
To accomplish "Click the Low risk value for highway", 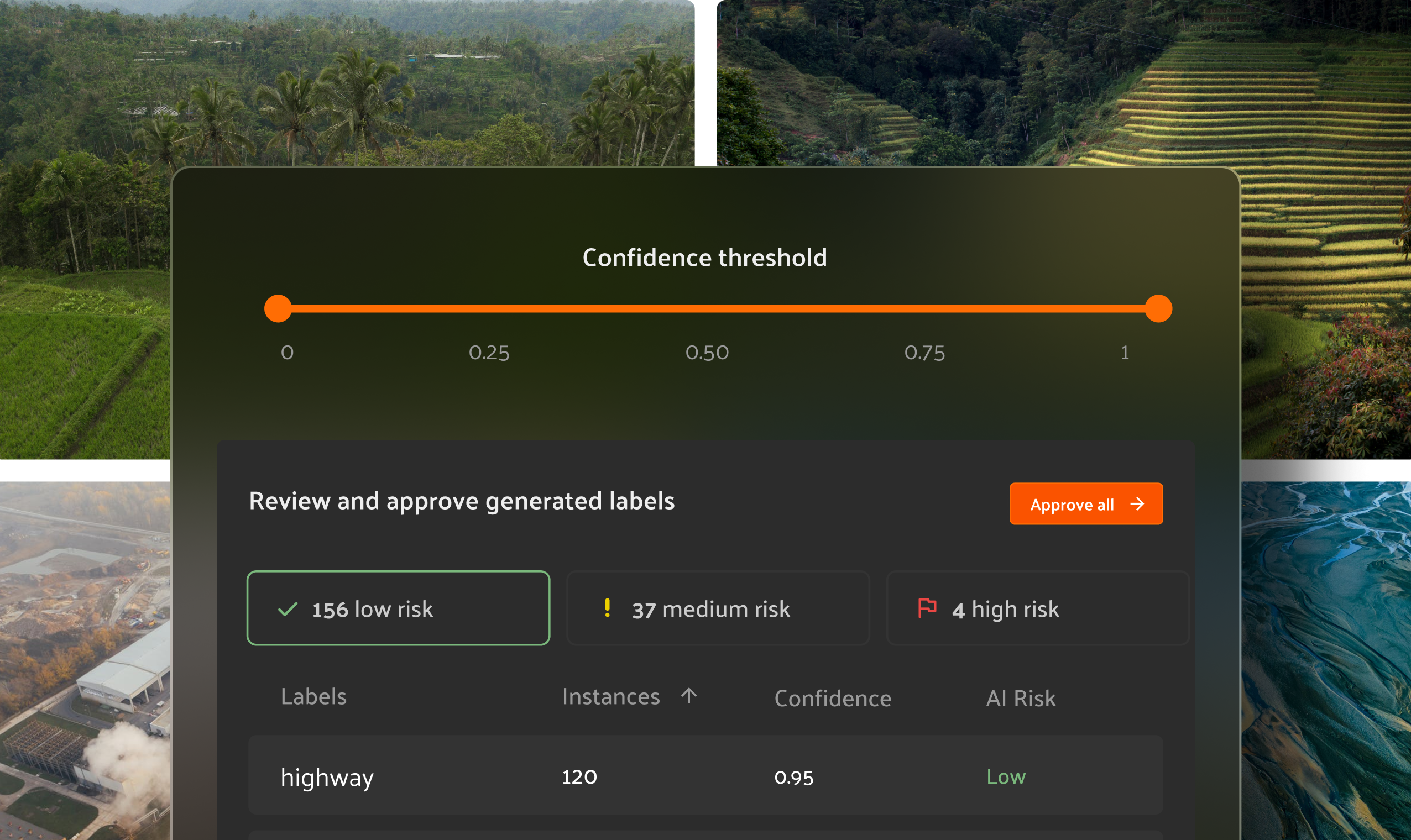I will pyautogui.click(x=1006, y=776).
